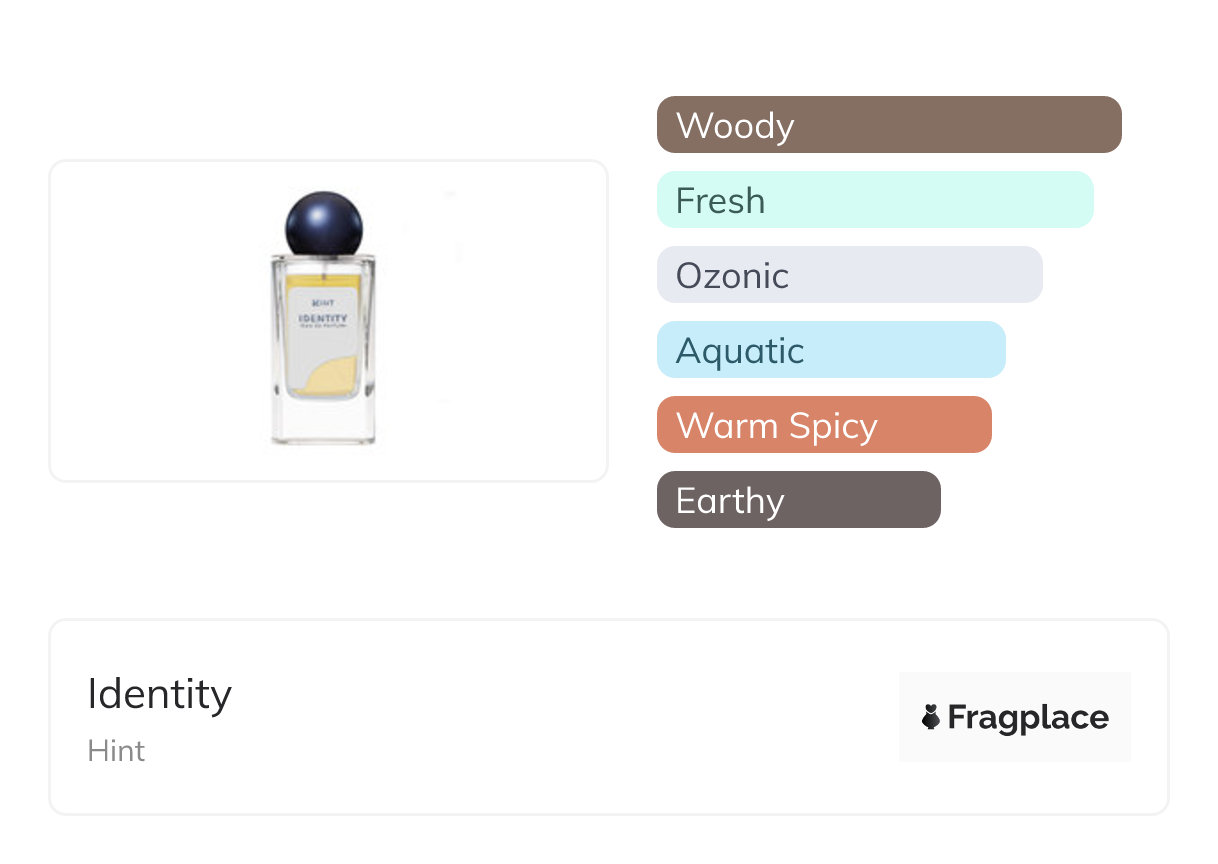This screenshot has height=864, width=1218.
Task: Select the mint green Fresh accord bar
Action: (x=874, y=200)
